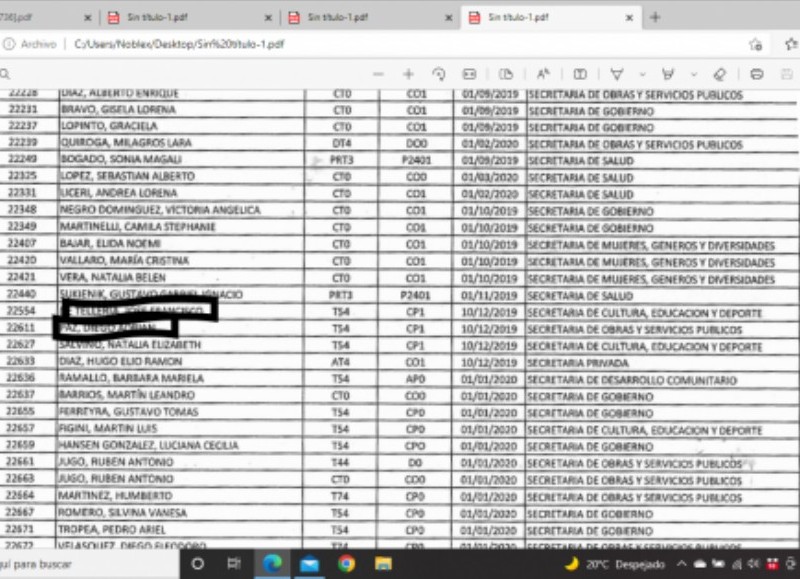Screen dimensions: 800x579
Task: Select the Highlight marker tool
Action: pyautogui.click(x=668, y=74)
